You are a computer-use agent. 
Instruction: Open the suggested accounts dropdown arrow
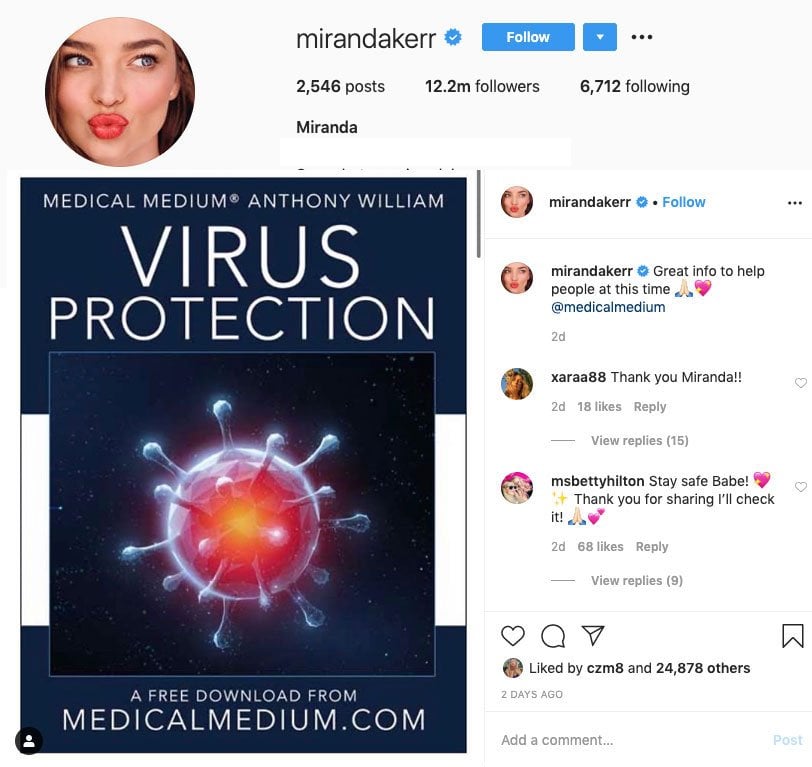click(600, 37)
